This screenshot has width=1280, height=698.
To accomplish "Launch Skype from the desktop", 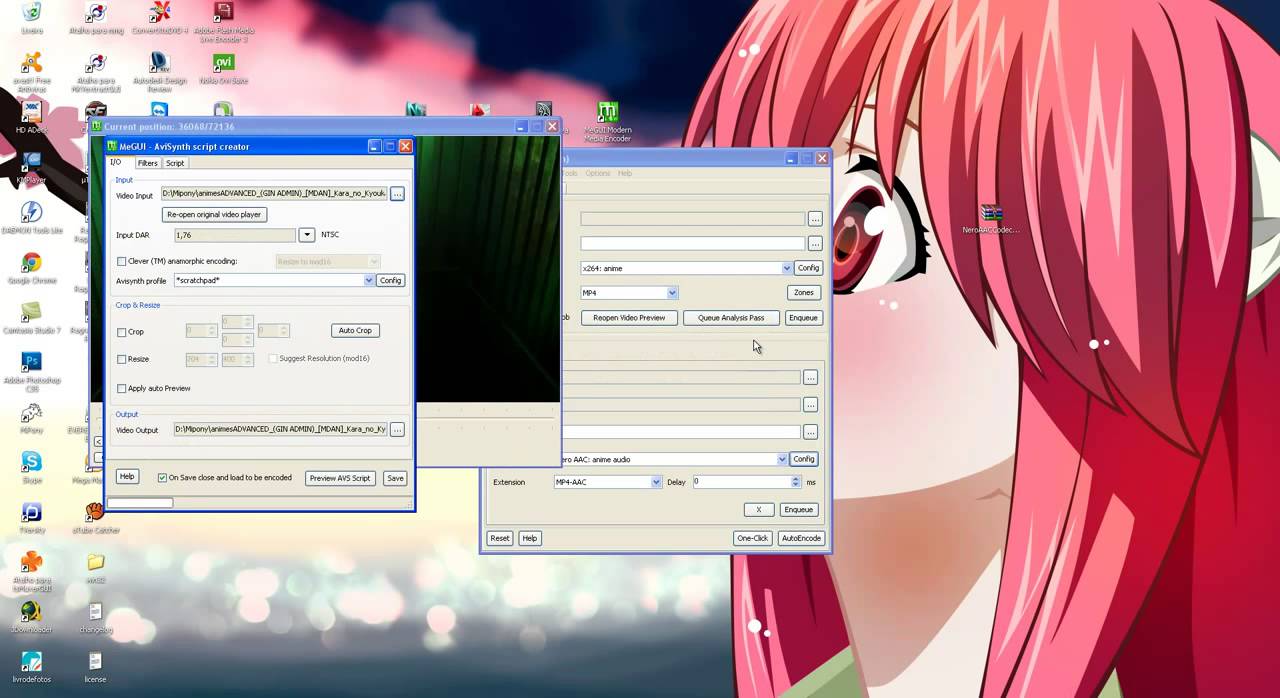I will coord(32,468).
